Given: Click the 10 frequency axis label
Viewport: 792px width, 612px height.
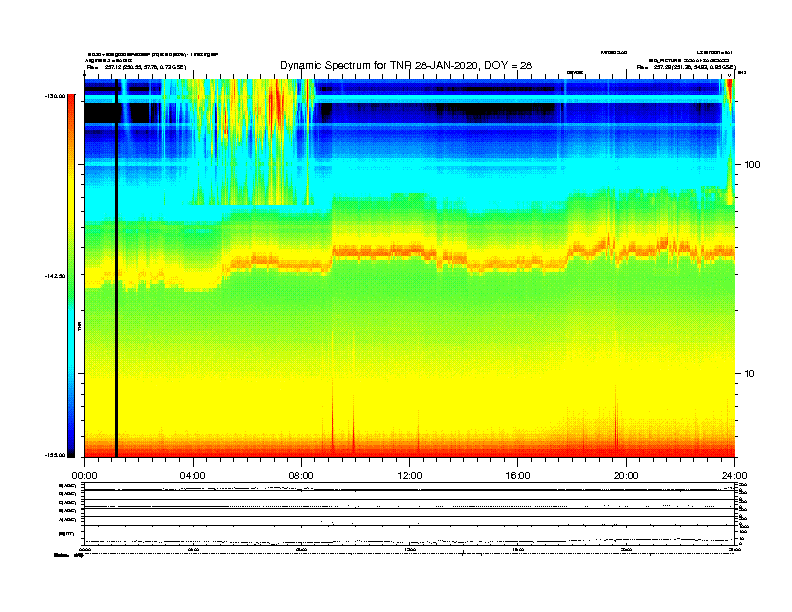Looking at the screenshot, I should [x=749, y=373].
